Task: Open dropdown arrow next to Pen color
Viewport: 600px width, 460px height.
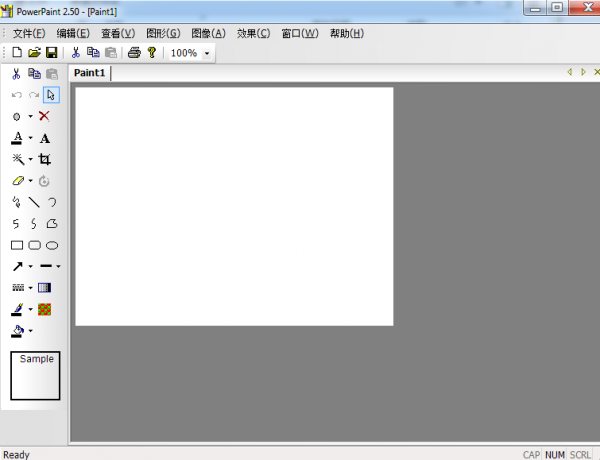Action: click(30, 309)
